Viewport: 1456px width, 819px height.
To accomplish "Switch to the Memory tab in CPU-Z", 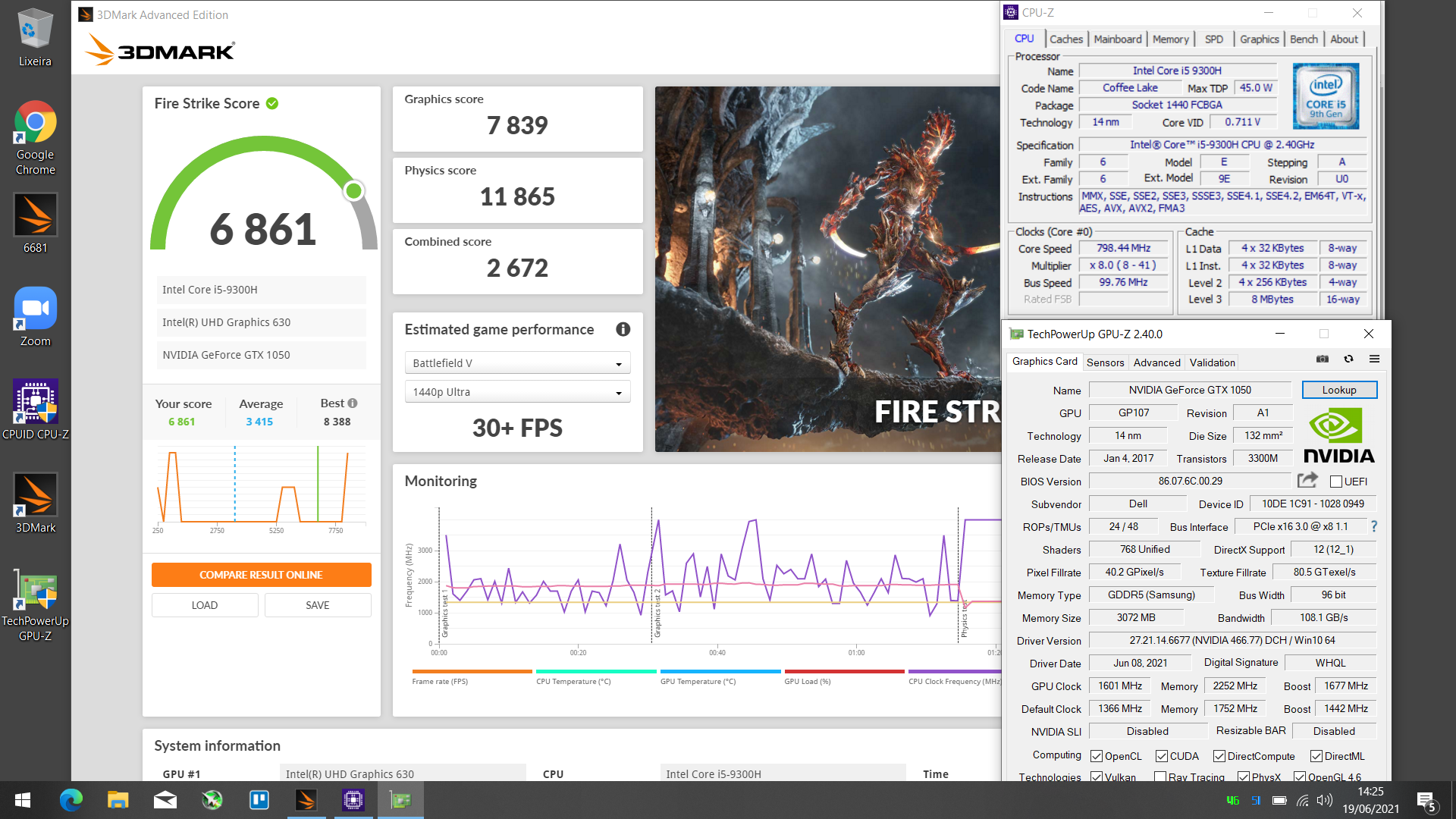I will [x=1171, y=39].
